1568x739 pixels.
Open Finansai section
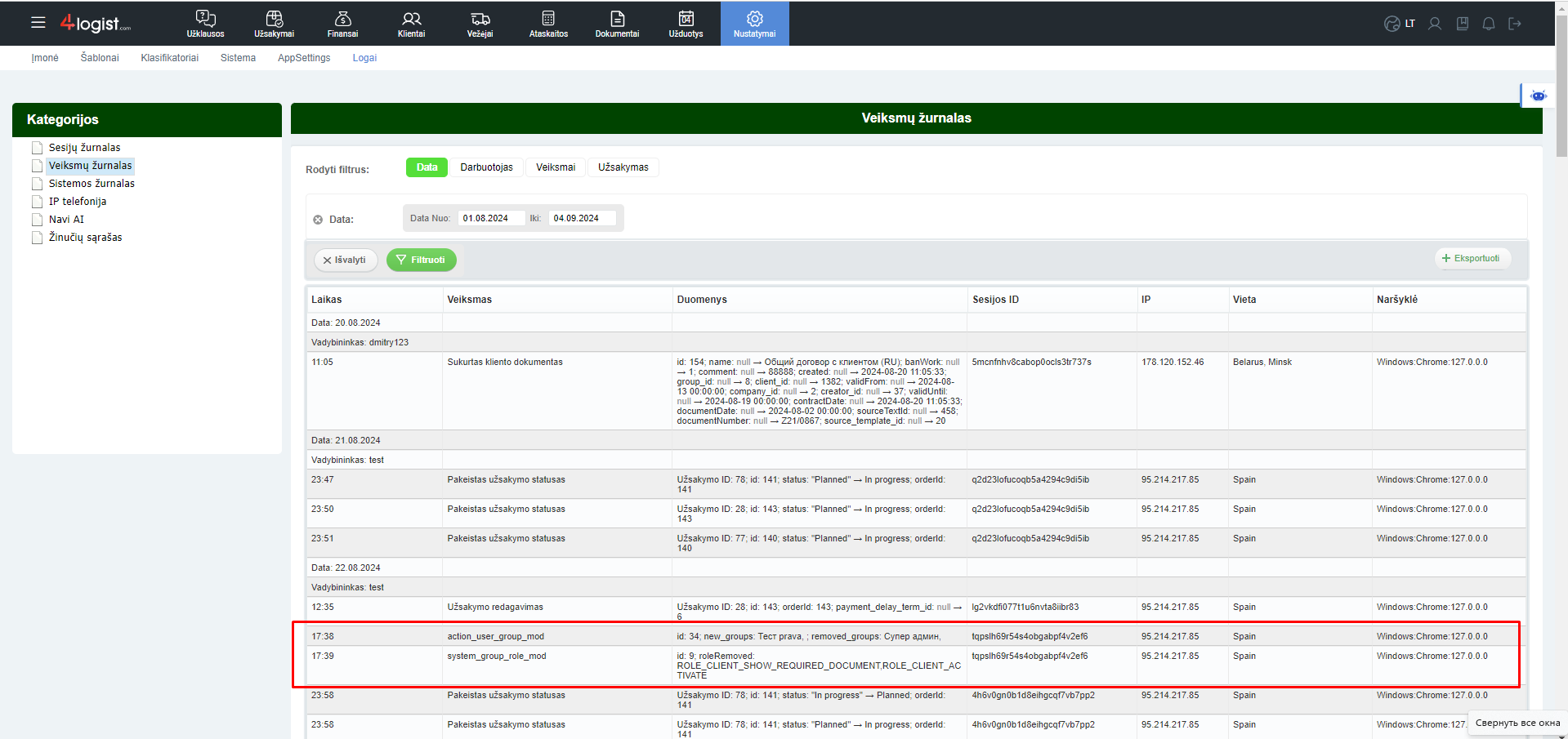(x=342, y=23)
